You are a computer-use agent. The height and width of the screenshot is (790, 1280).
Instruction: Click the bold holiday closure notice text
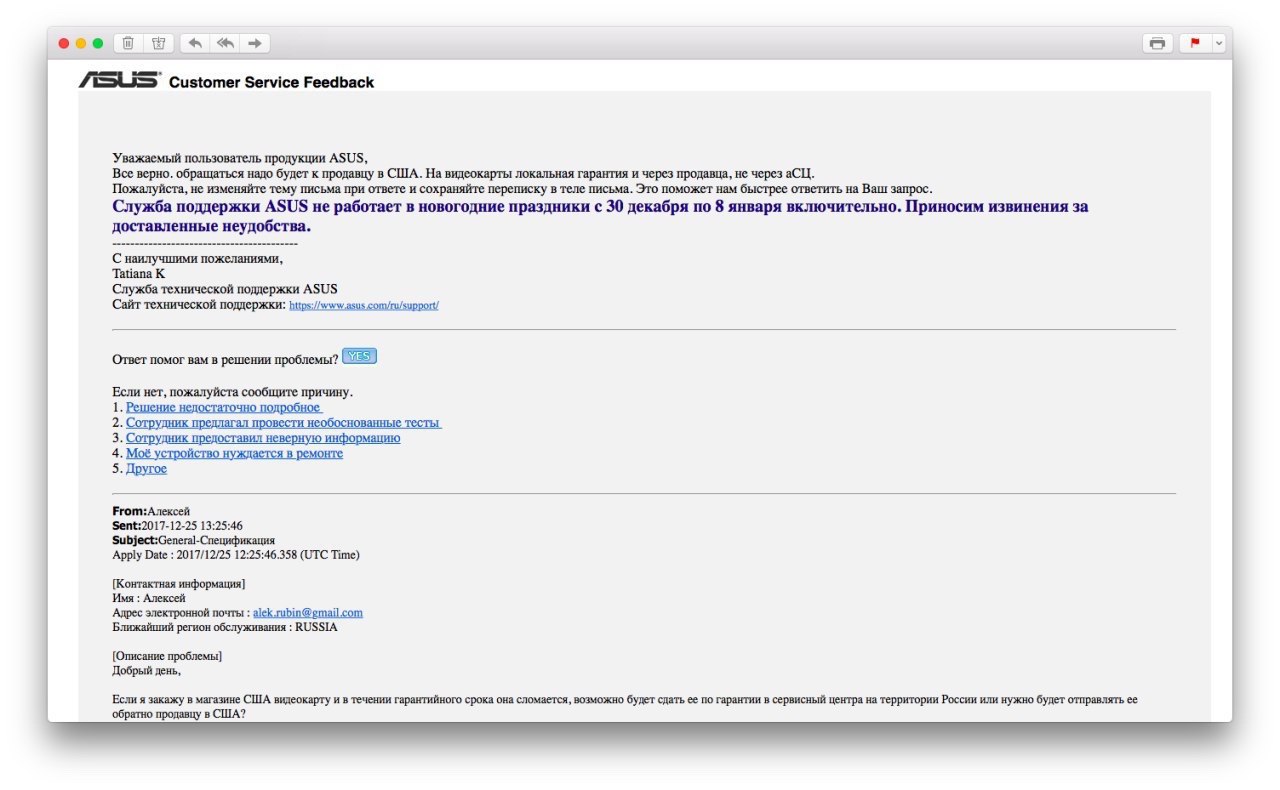(x=600, y=216)
